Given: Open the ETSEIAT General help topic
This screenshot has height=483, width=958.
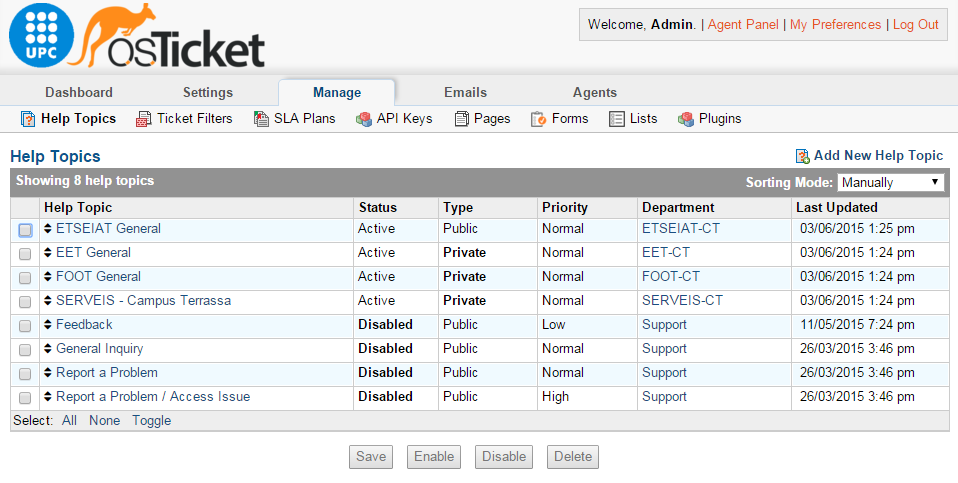Looking at the screenshot, I should pyautogui.click(x=108, y=229).
